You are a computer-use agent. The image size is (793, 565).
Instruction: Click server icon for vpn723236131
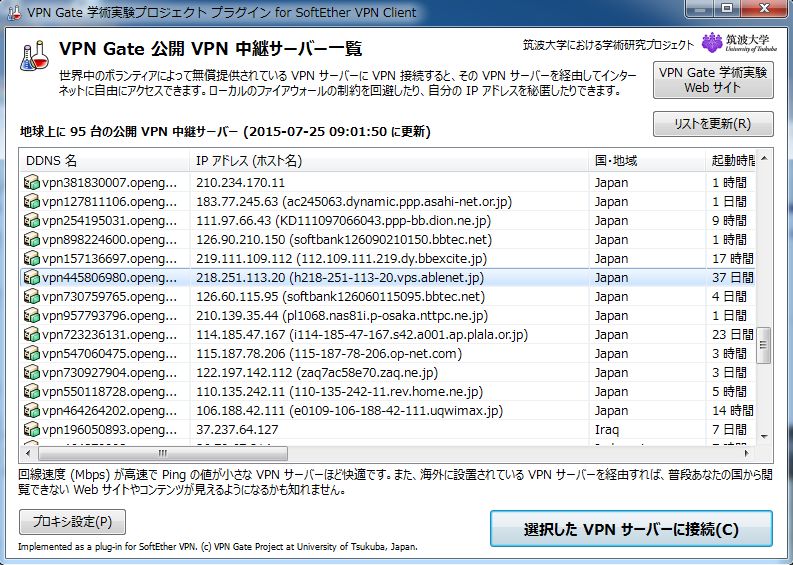pos(32,334)
